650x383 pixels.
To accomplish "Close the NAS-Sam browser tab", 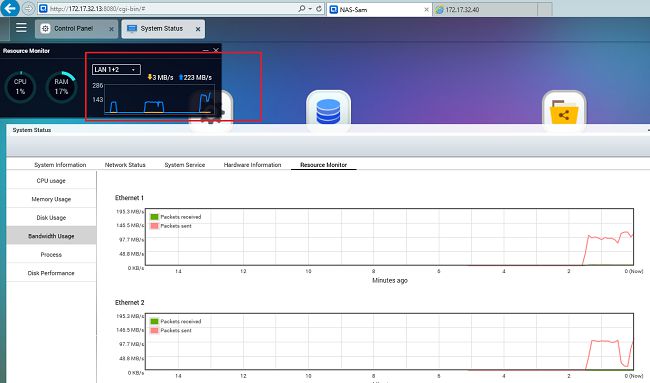I will (x=426, y=9).
